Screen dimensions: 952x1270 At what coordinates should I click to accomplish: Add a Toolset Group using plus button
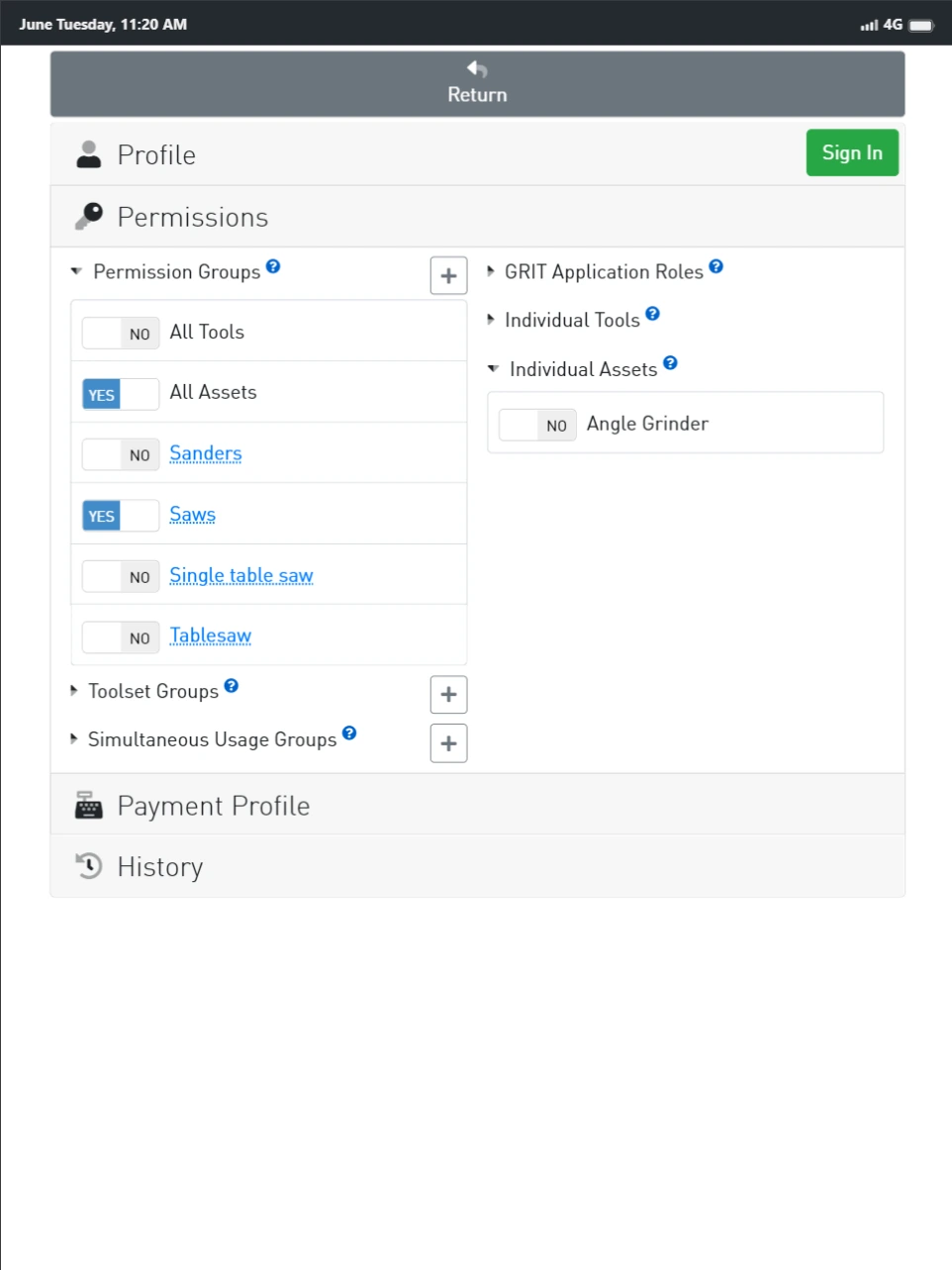(x=448, y=695)
